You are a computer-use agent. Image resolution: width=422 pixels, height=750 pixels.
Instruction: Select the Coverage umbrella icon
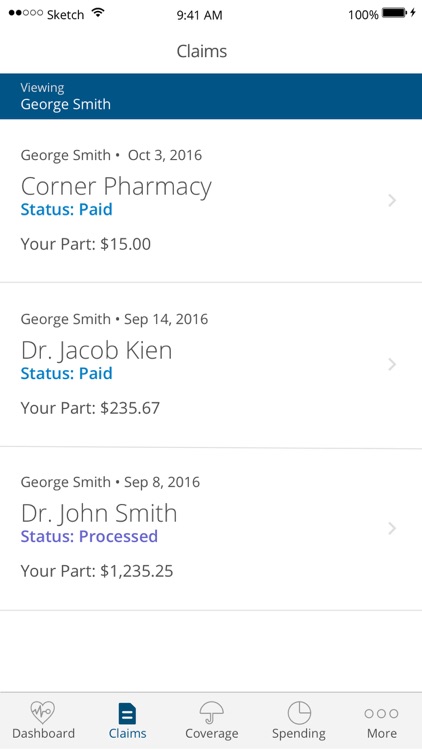click(x=211, y=713)
